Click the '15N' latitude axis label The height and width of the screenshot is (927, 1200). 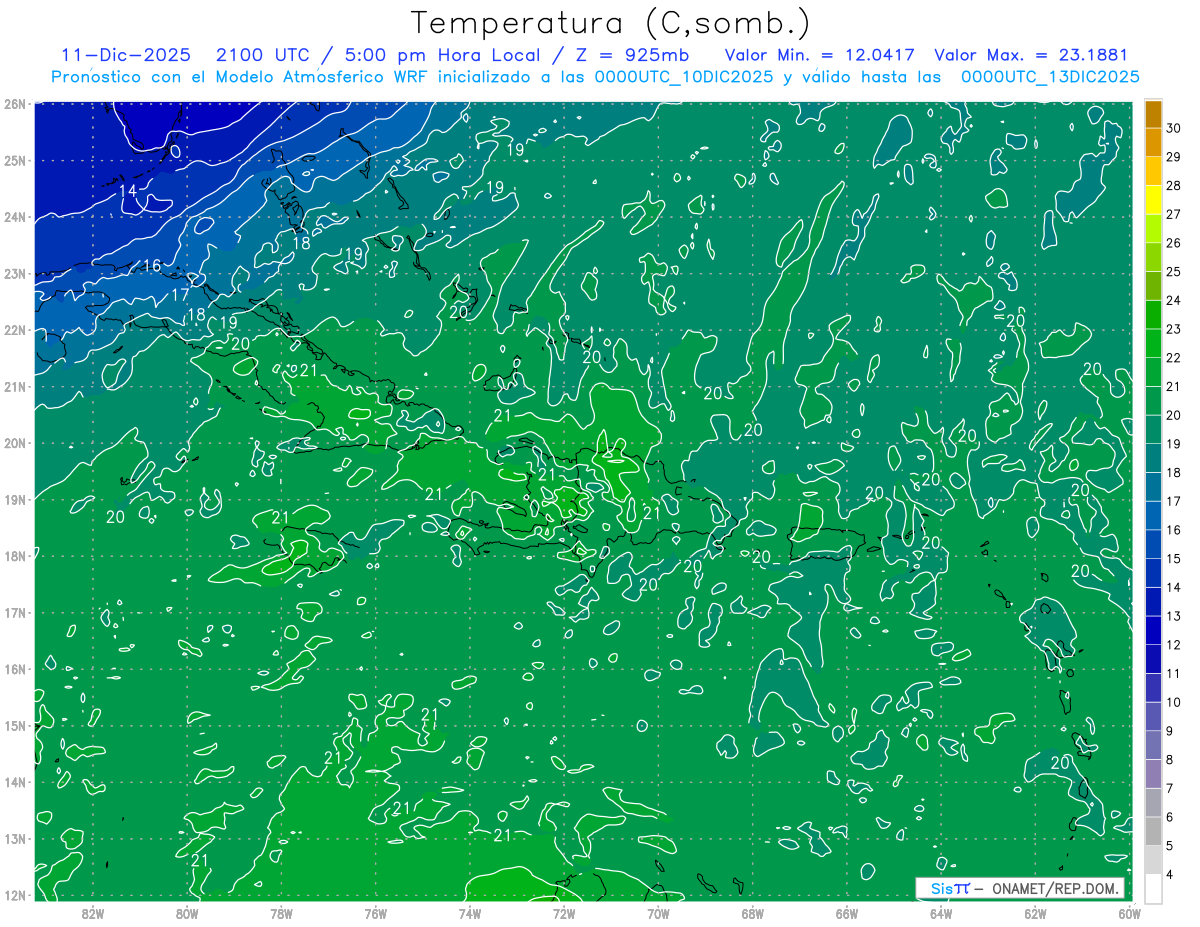14,726
